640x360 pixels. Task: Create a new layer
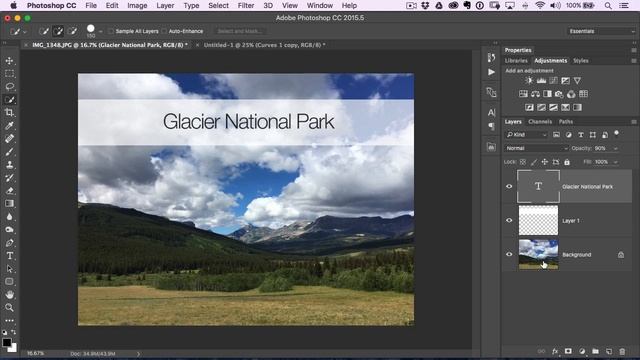click(x=609, y=351)
